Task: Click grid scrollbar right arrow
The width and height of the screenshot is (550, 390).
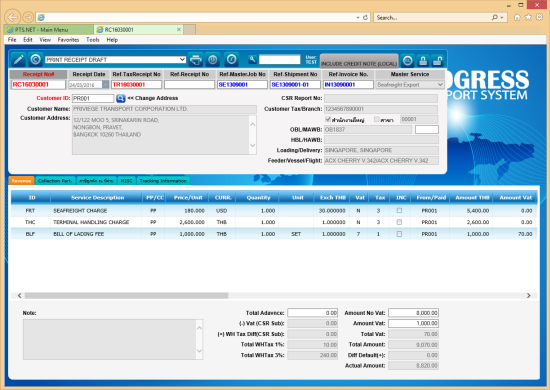Action: (x=529, y=296)
